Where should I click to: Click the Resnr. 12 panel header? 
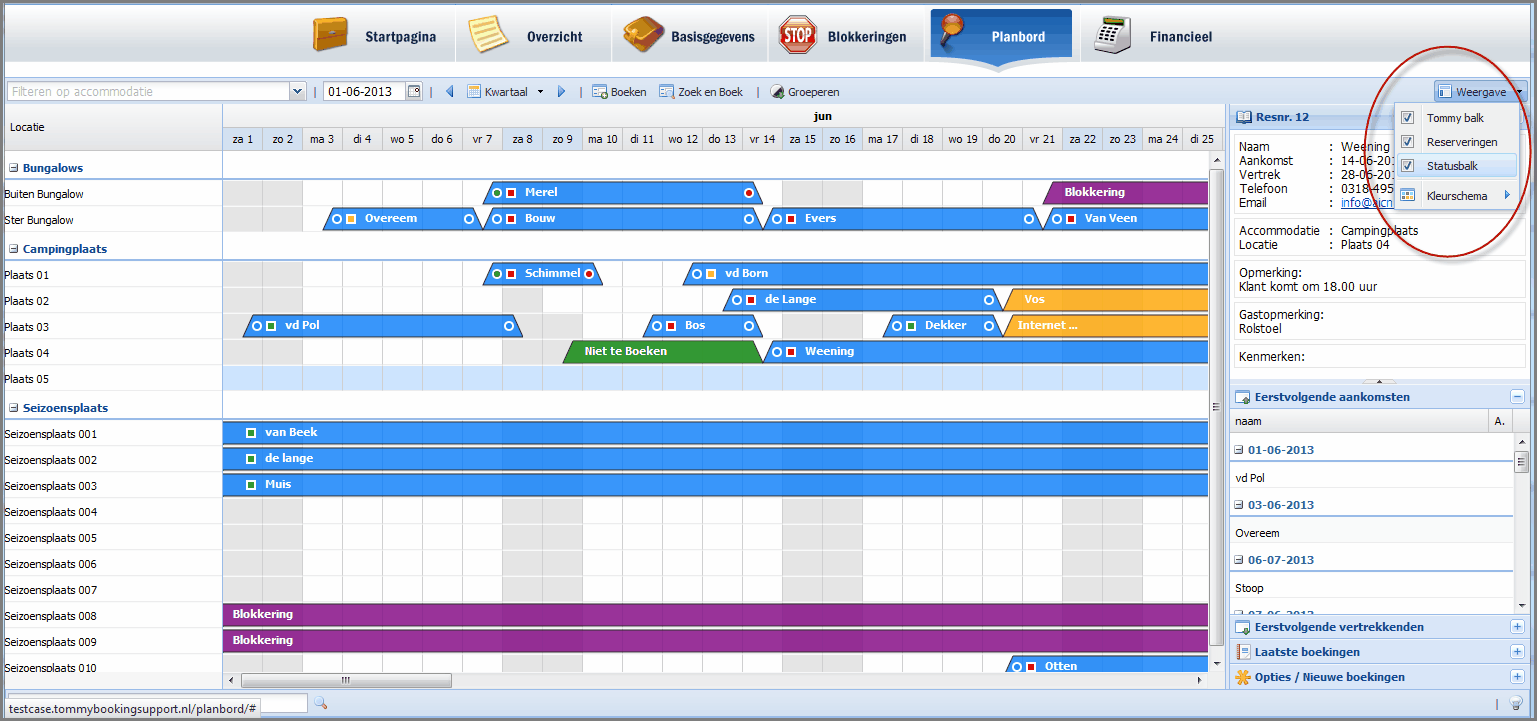(1312, 117)
